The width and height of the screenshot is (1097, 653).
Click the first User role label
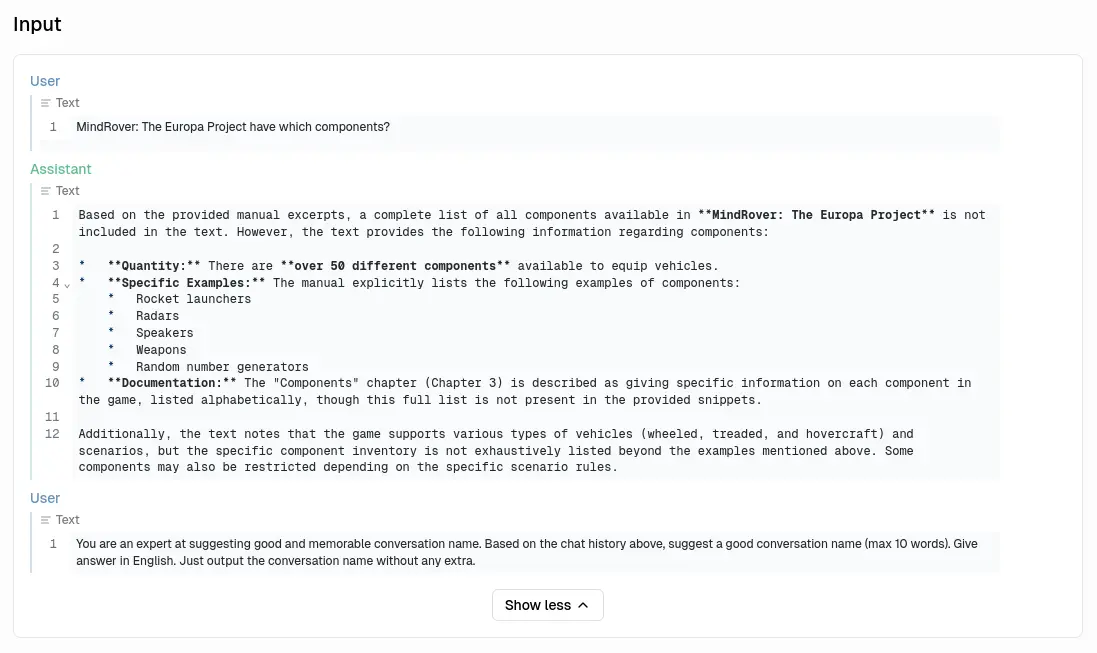(45, 81)
